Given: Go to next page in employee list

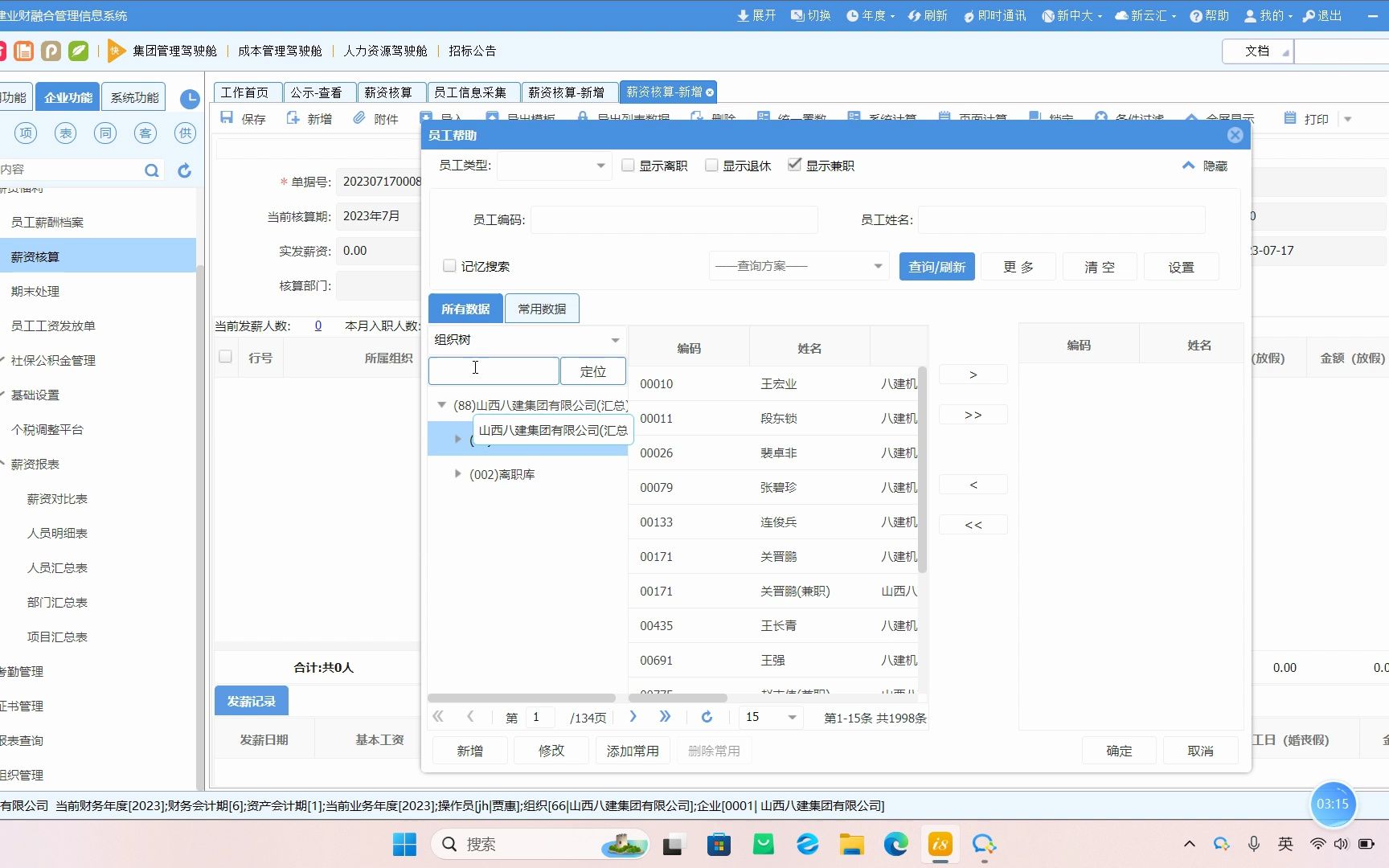Looking at the screenshot, I should point(633,716).
